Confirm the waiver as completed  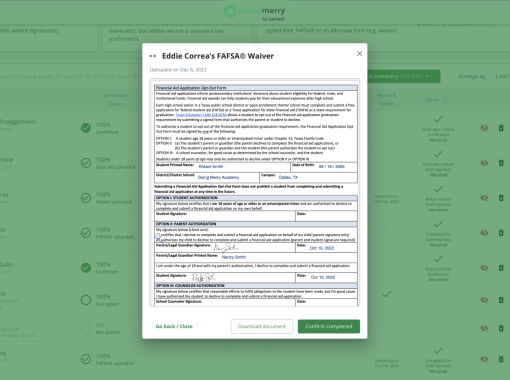(329, 326)
